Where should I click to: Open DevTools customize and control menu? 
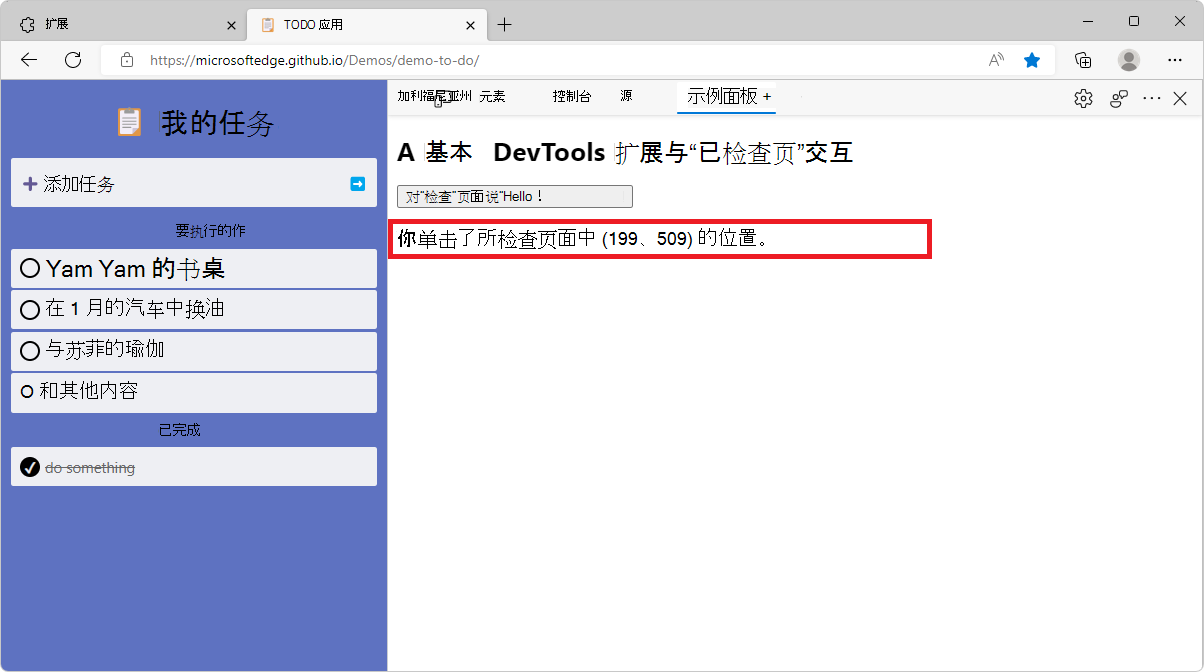point(1152,98)
